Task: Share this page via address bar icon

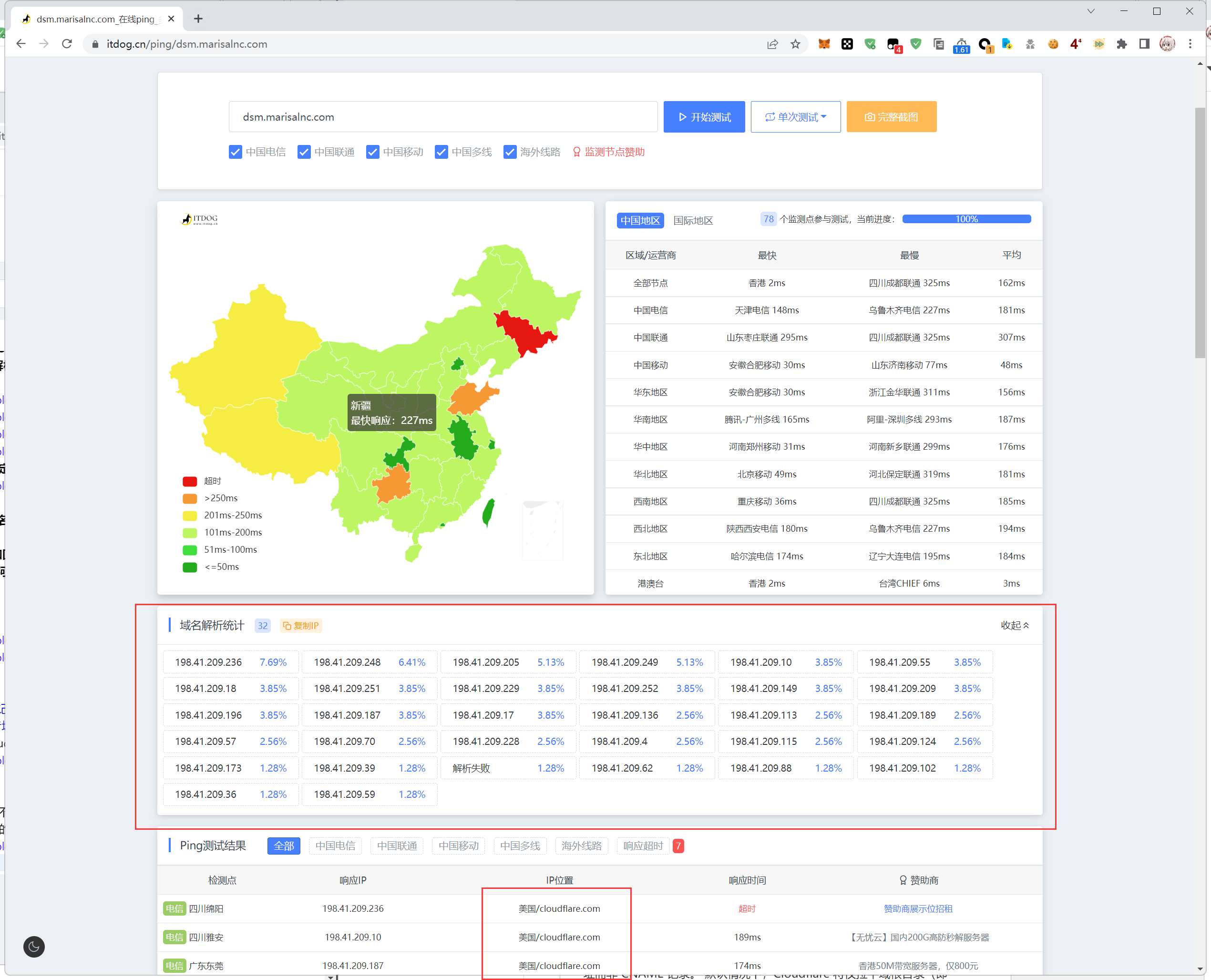Action: click(x=772, y=44)
